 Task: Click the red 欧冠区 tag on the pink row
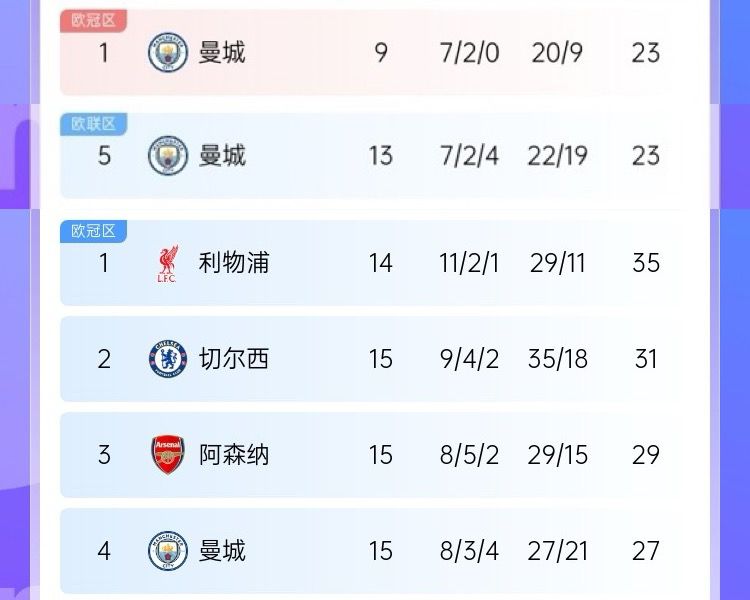[x=94, y=20]
